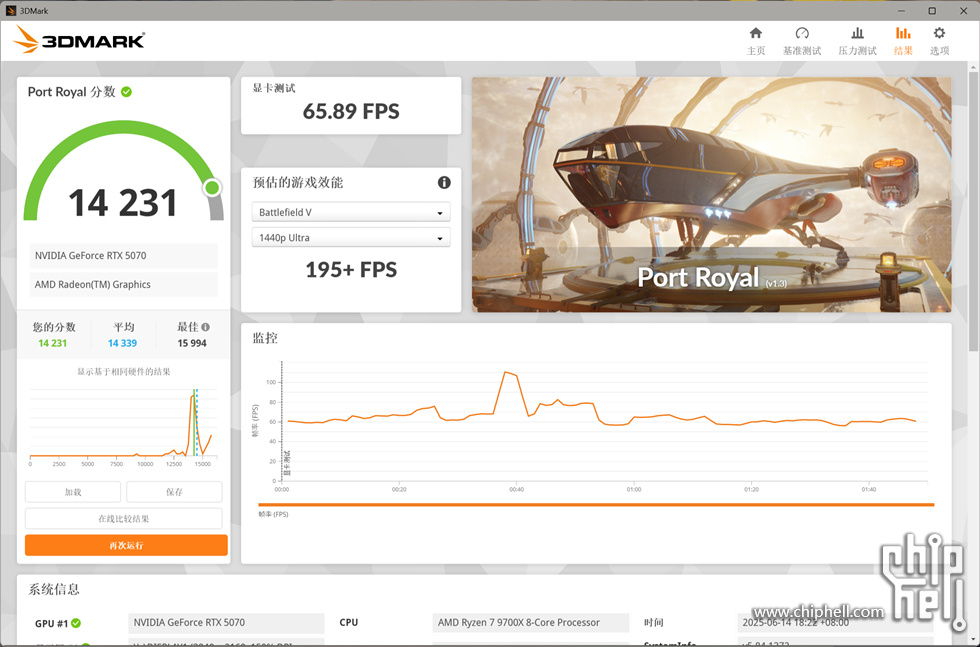Image resolution: width=980 pixels, height=647 pixels.
Task: Click the 预估的游戏效能 heading
Action: coord(298,183)
